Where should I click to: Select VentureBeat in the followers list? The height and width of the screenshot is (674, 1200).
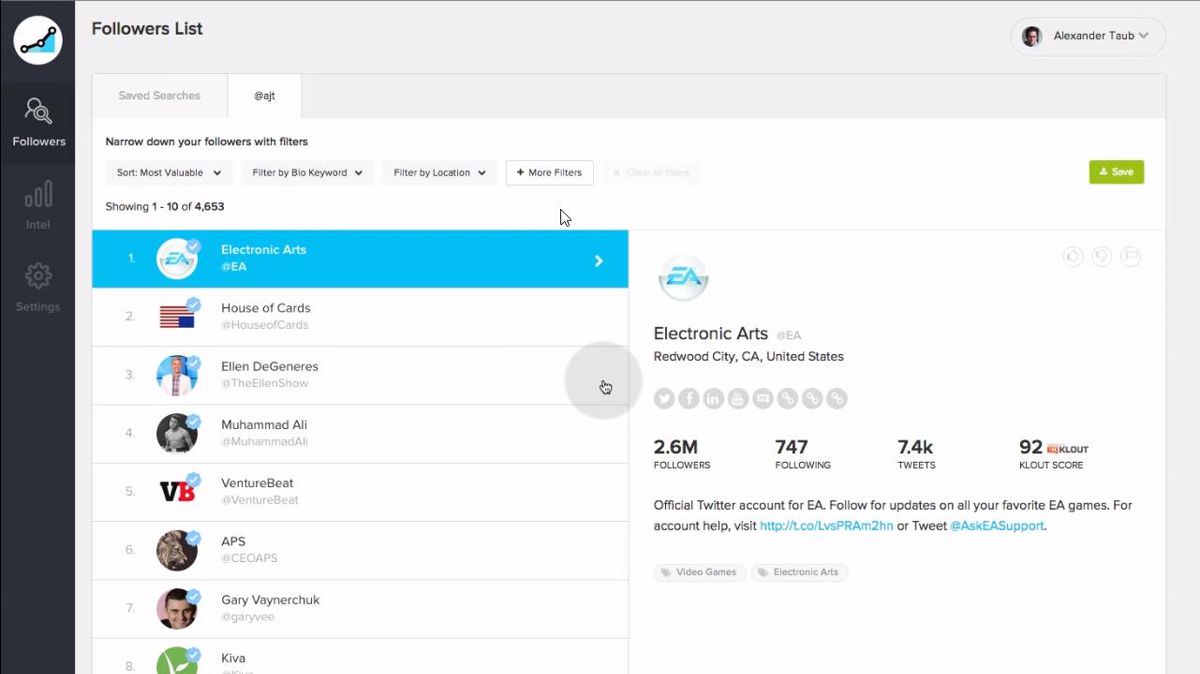click(x=360, y=491)
